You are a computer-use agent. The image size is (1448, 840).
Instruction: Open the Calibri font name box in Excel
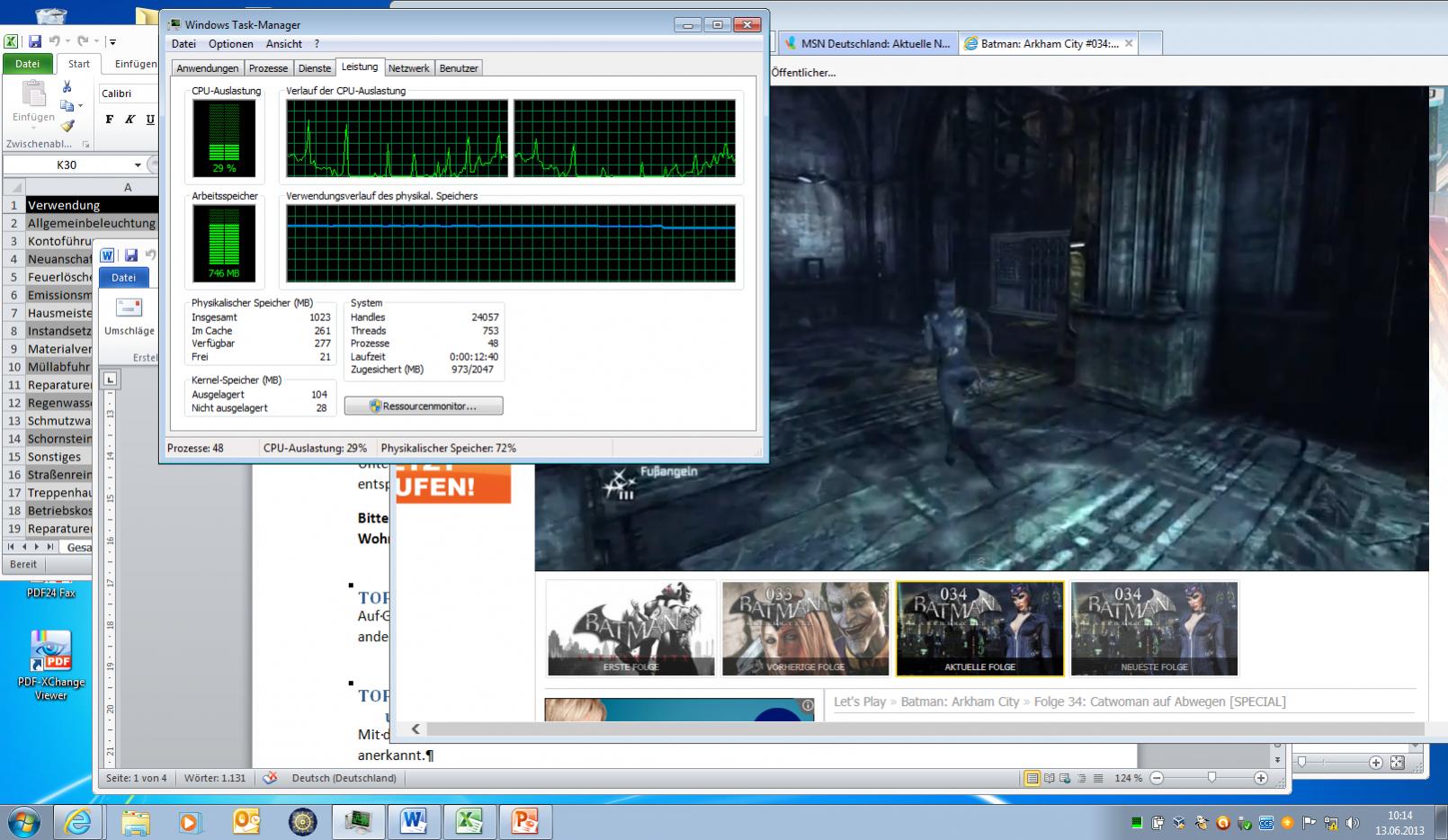pos(127,94)
